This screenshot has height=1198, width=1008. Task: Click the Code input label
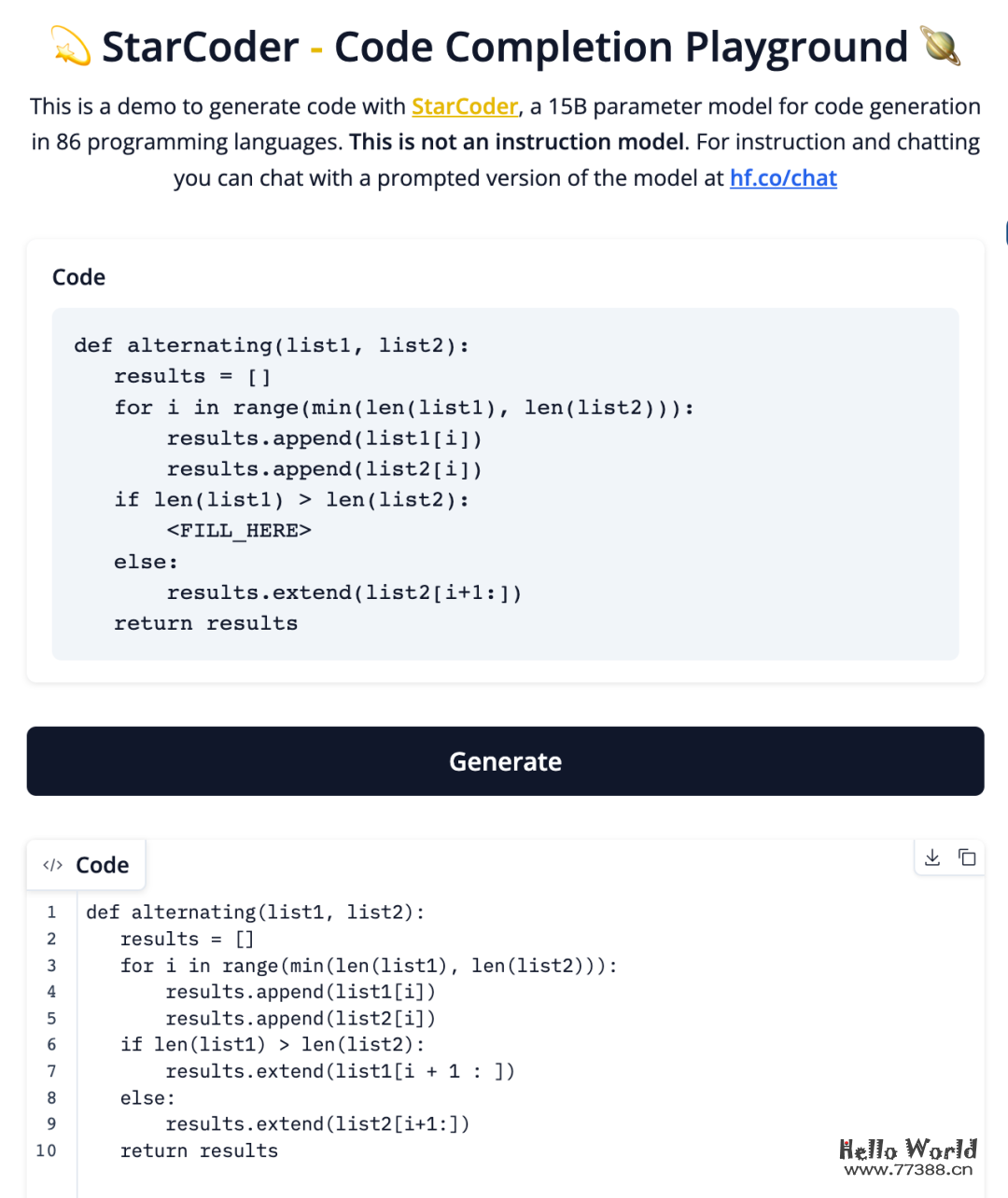click(x=78, y=277)
